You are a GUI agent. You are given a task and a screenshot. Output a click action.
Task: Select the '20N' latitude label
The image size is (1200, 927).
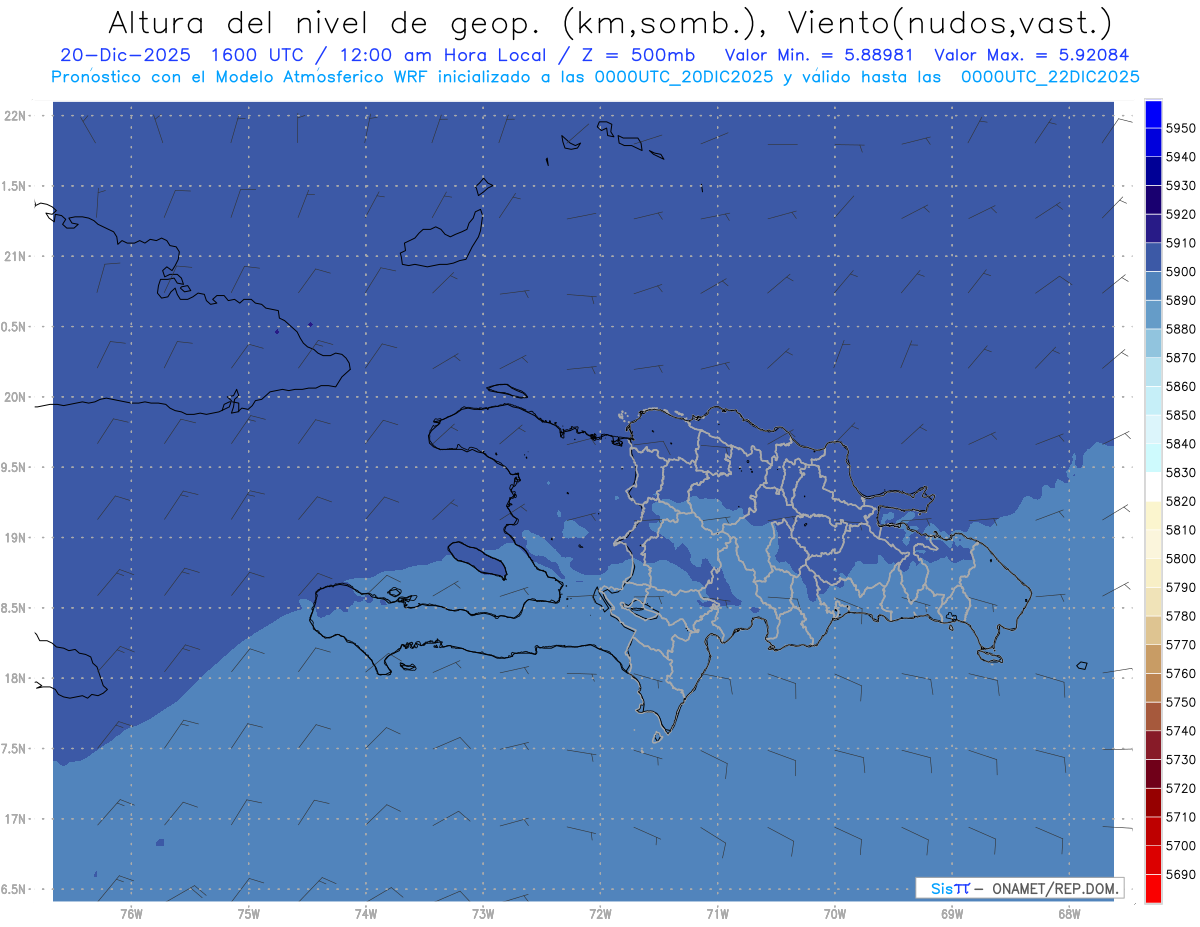point(15,397)
